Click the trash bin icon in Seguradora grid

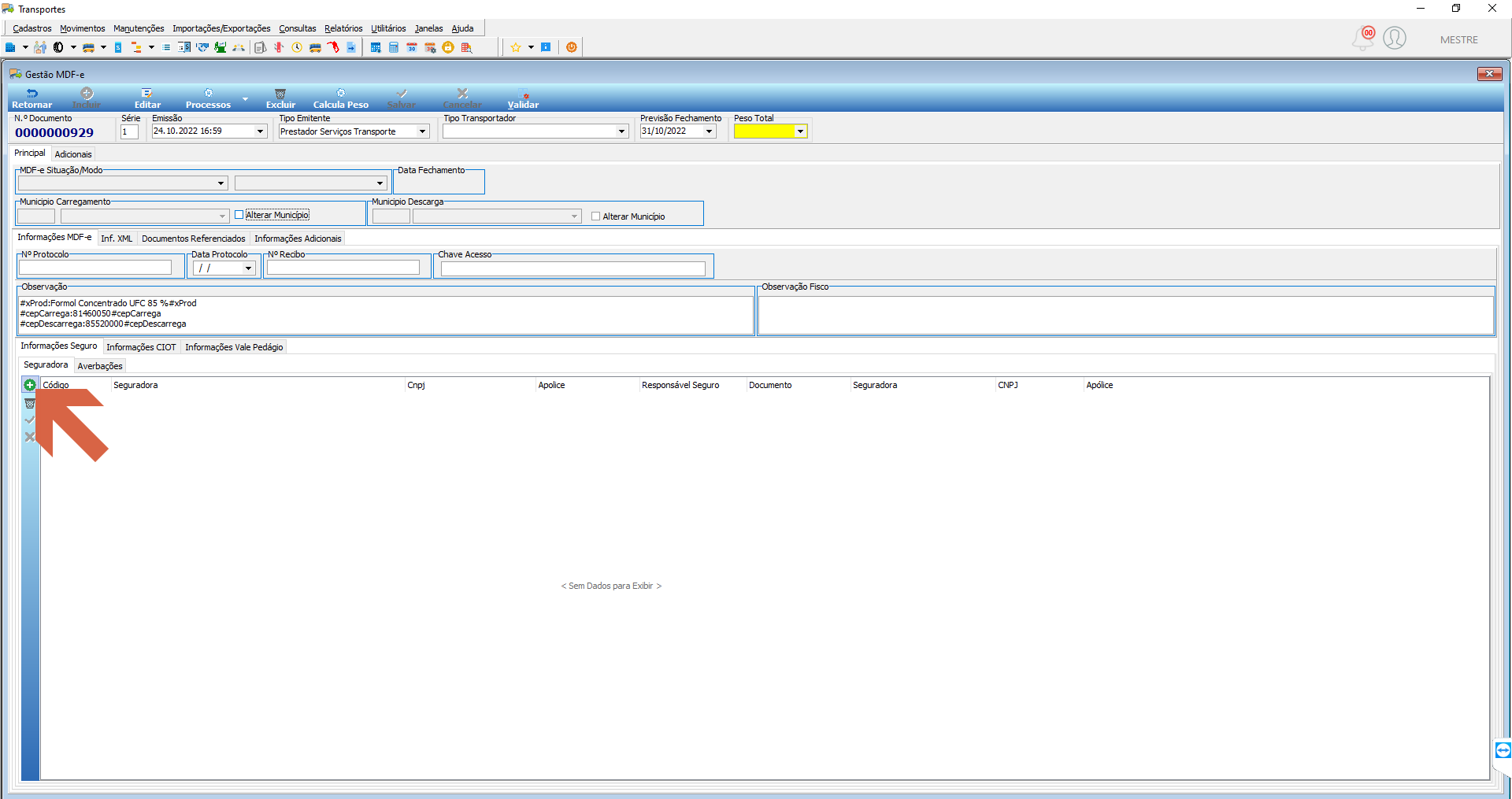[30, 403]
